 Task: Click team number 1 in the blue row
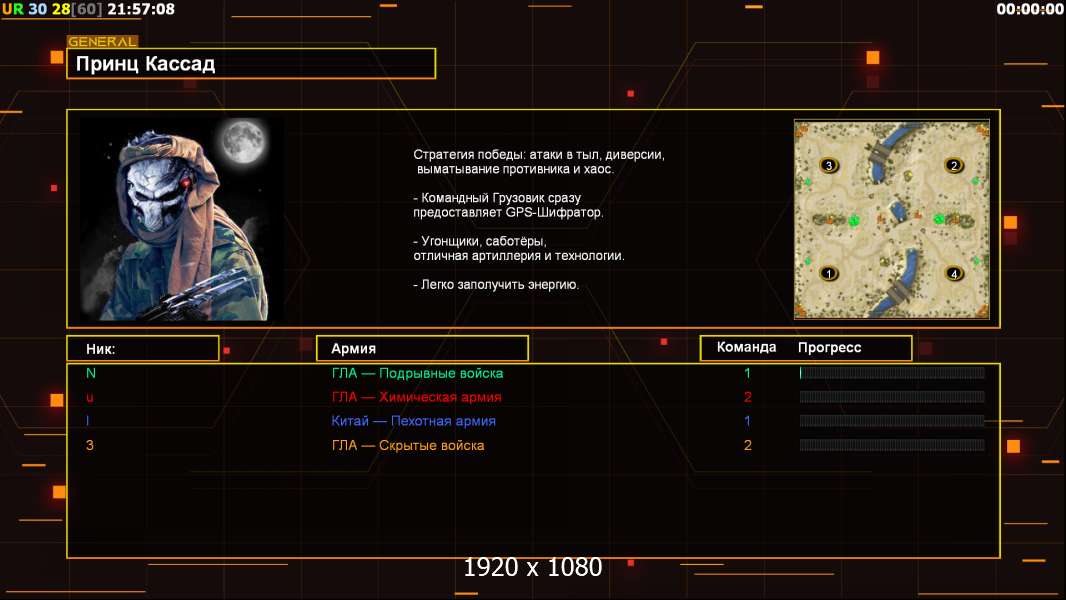[x=747, y=421]
